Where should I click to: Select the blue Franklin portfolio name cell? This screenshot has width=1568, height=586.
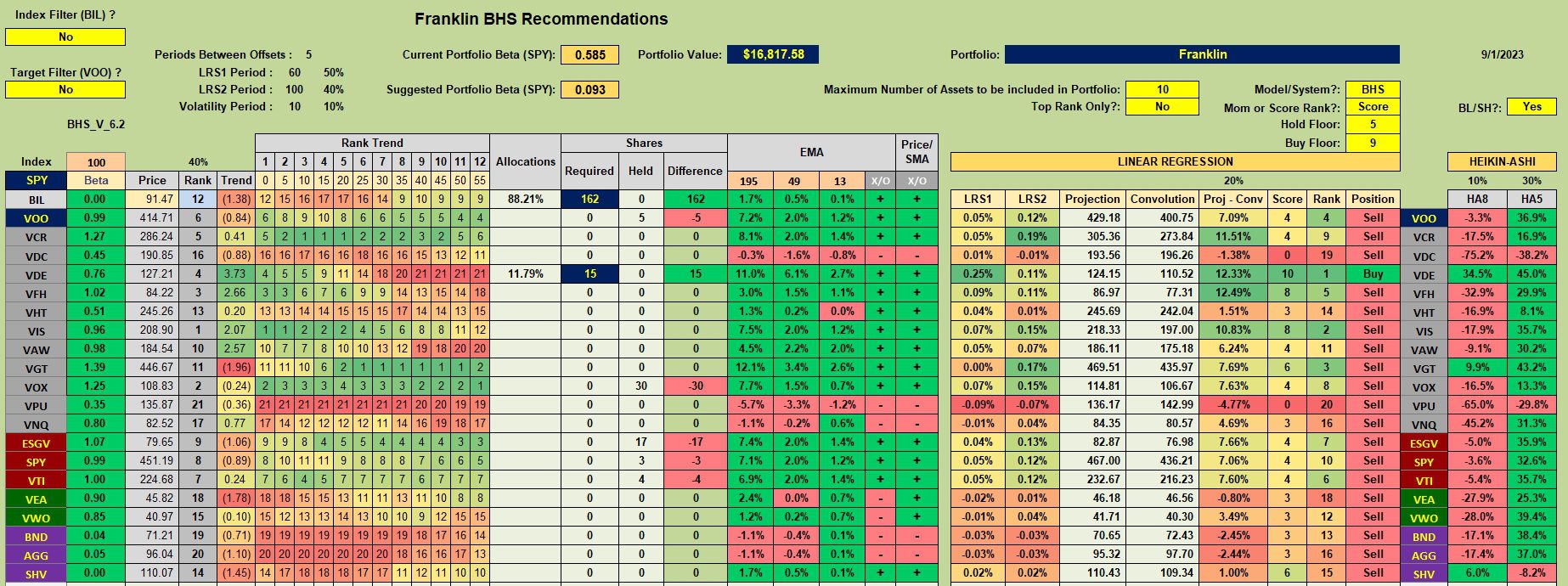(1202, 54)
